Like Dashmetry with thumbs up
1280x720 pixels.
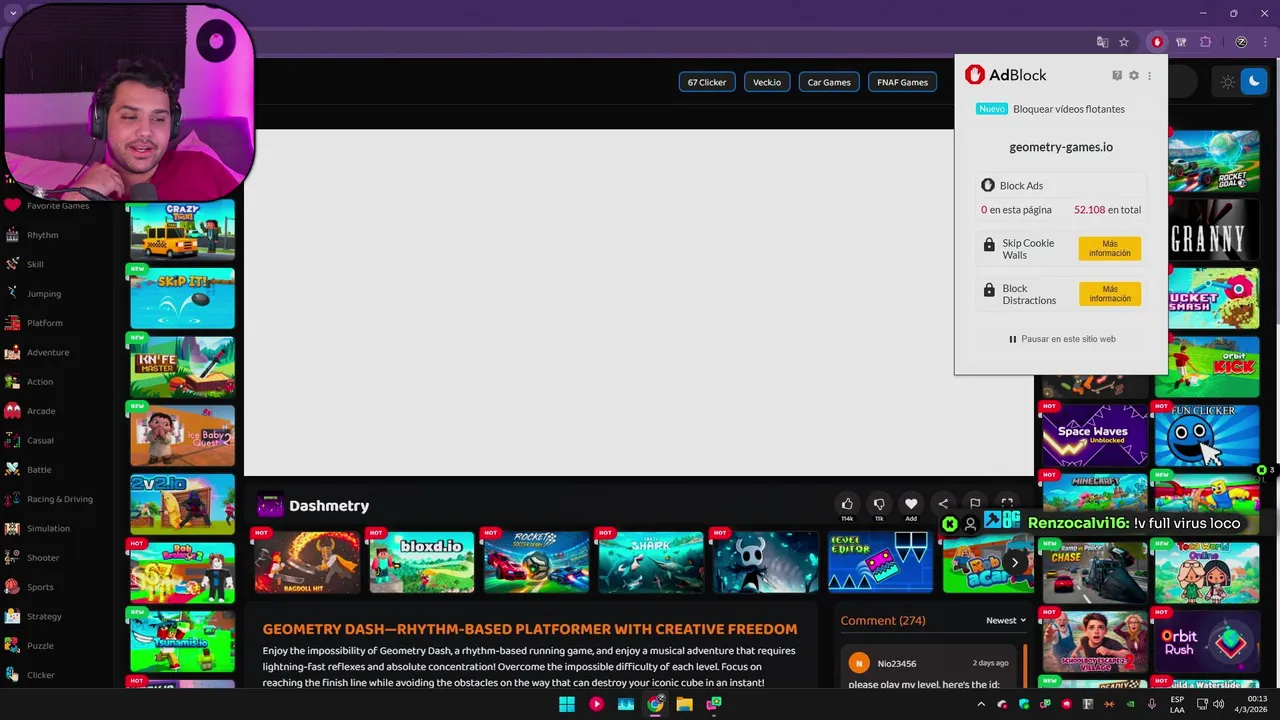click(x=847, y=504)
